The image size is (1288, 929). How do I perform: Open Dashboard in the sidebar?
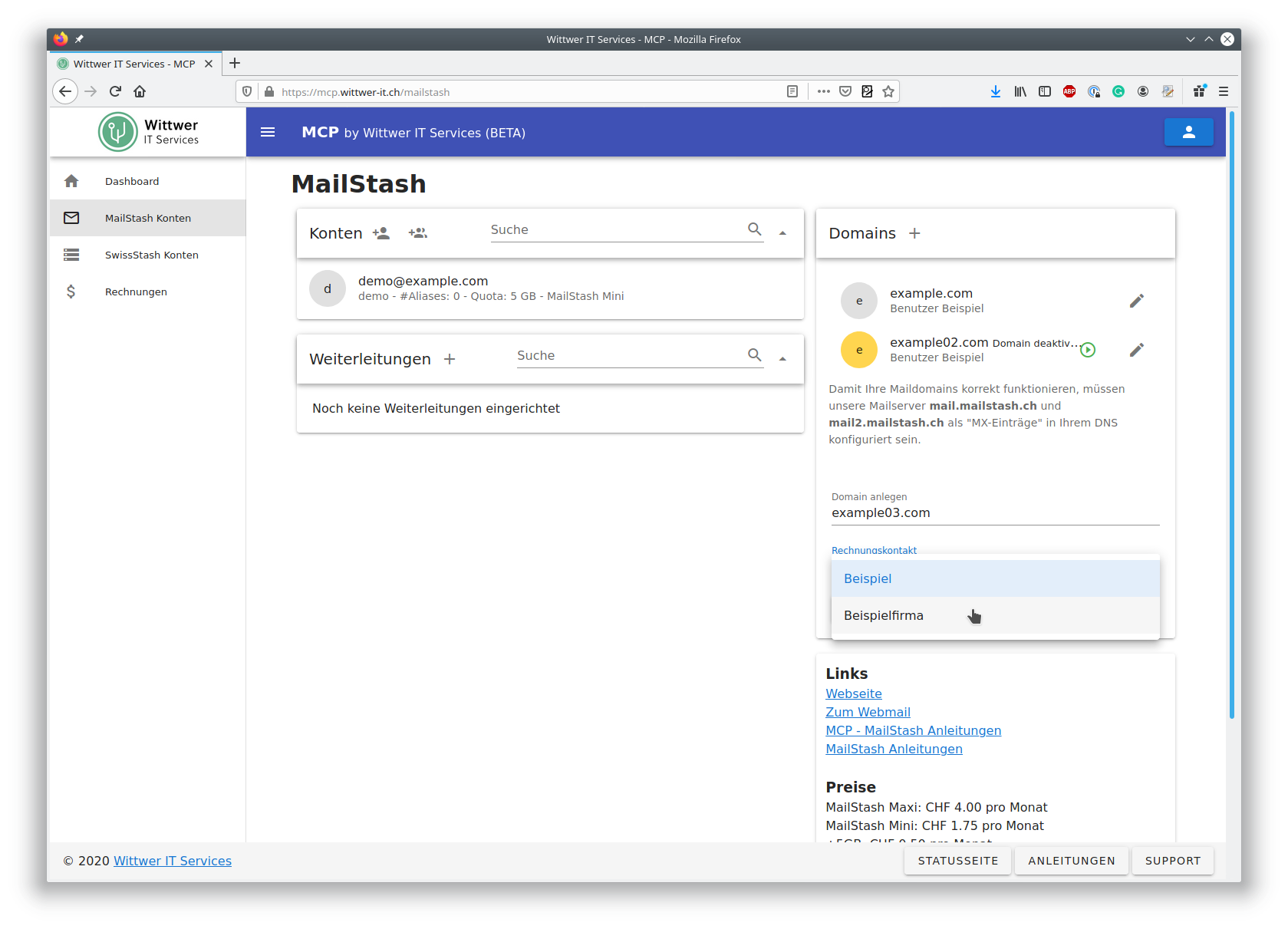click(148, 181)
